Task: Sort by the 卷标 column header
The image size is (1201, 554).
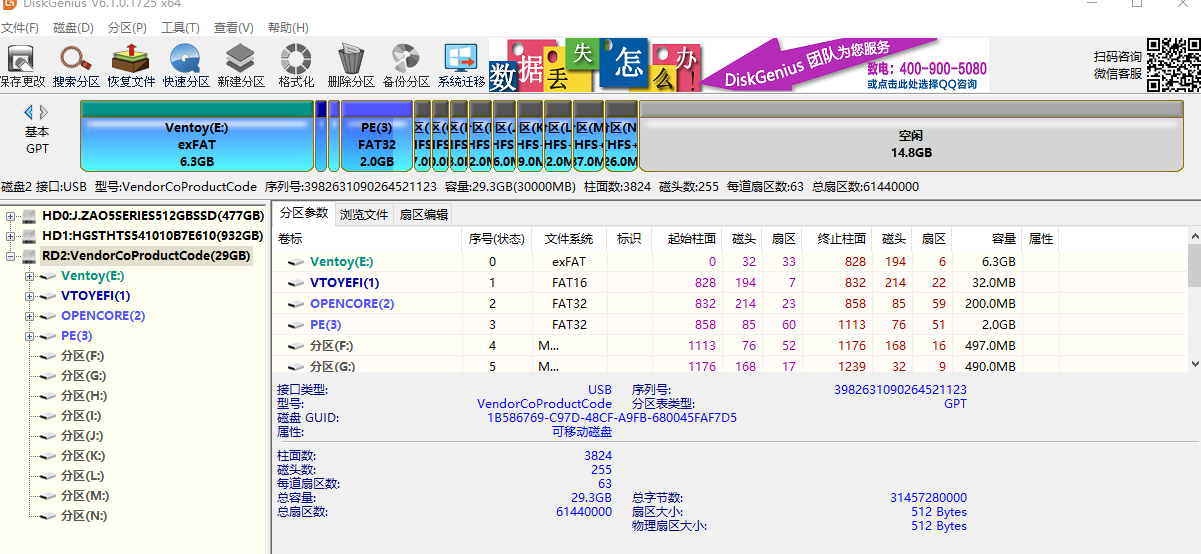Action: (369, 239)
